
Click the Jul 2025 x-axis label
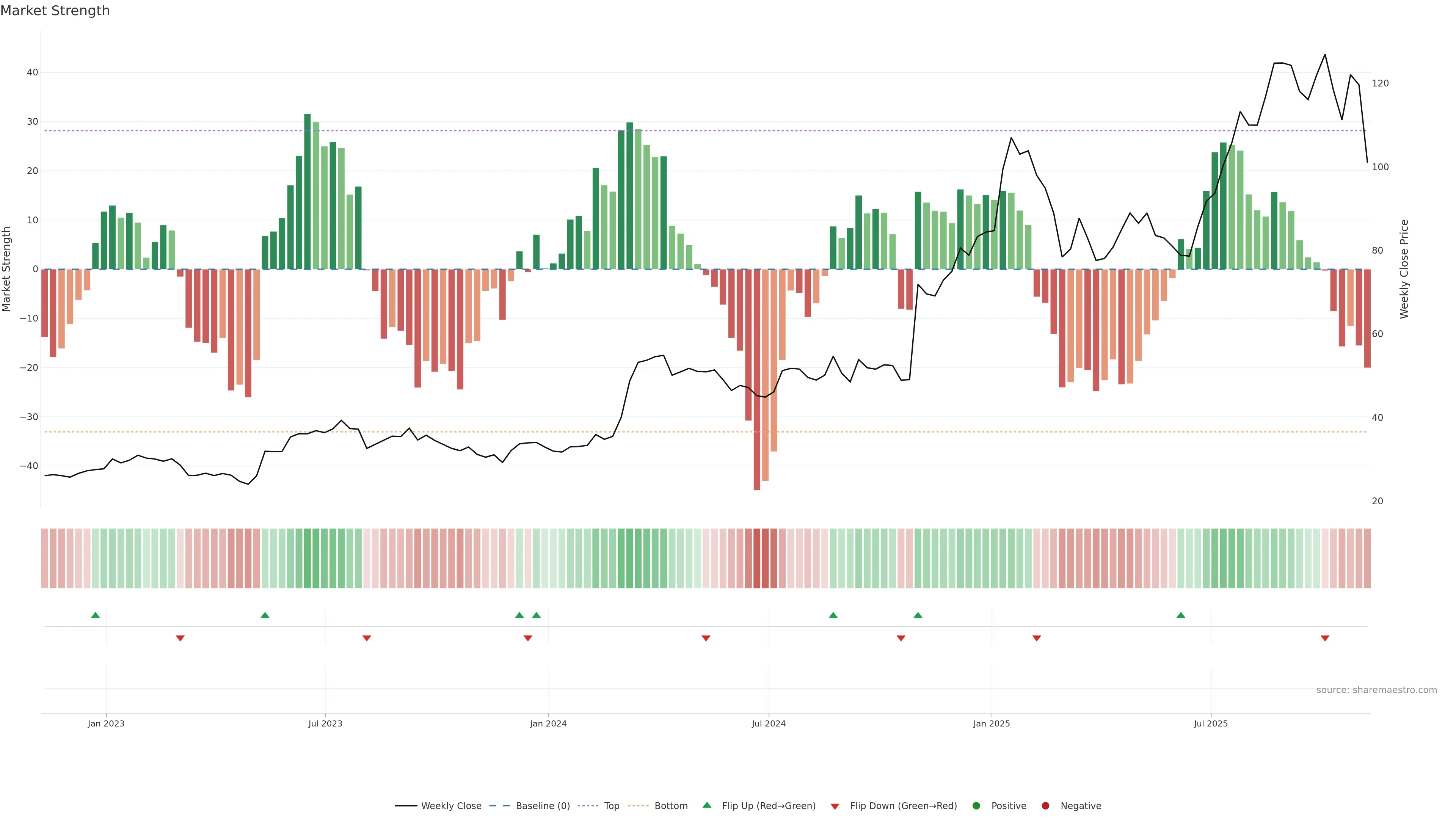(1211, 723)
